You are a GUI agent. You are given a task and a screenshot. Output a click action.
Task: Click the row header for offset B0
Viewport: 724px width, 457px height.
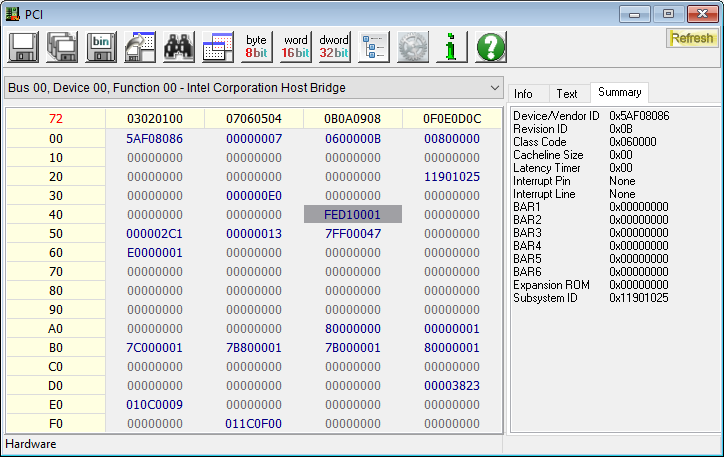[56, 347]
